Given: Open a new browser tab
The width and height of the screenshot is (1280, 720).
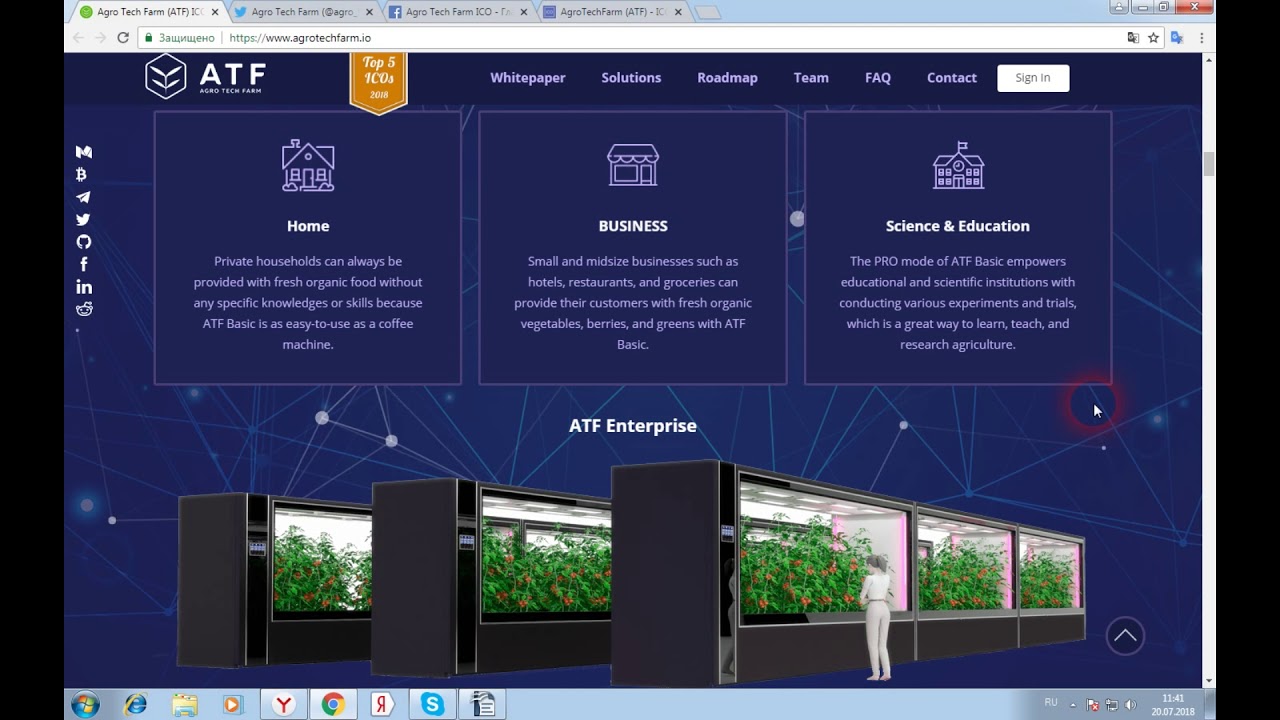Looking at the screenshot, I should (x=707, y=13).
